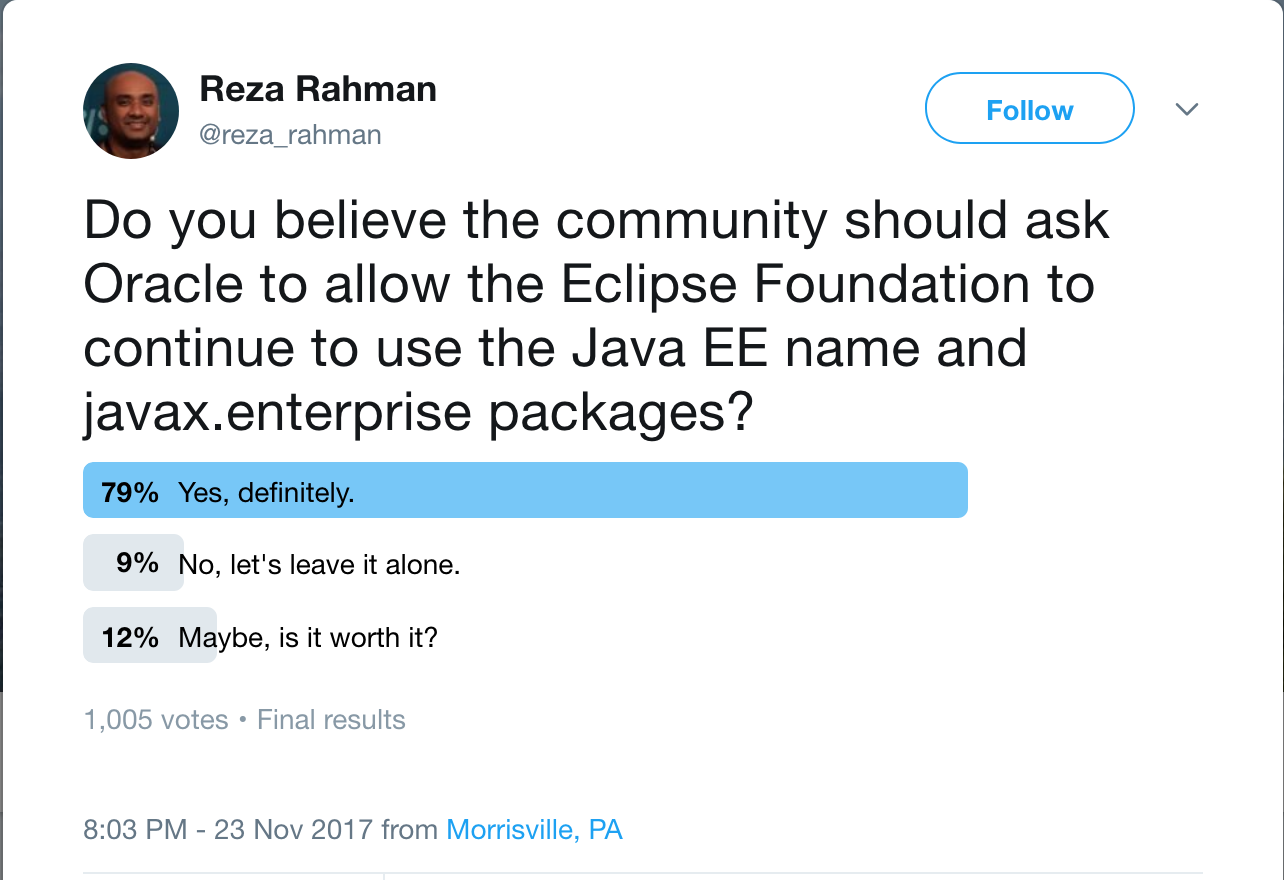
Task: Open the Morrisville, PA location link
Action: click(534, 829)
